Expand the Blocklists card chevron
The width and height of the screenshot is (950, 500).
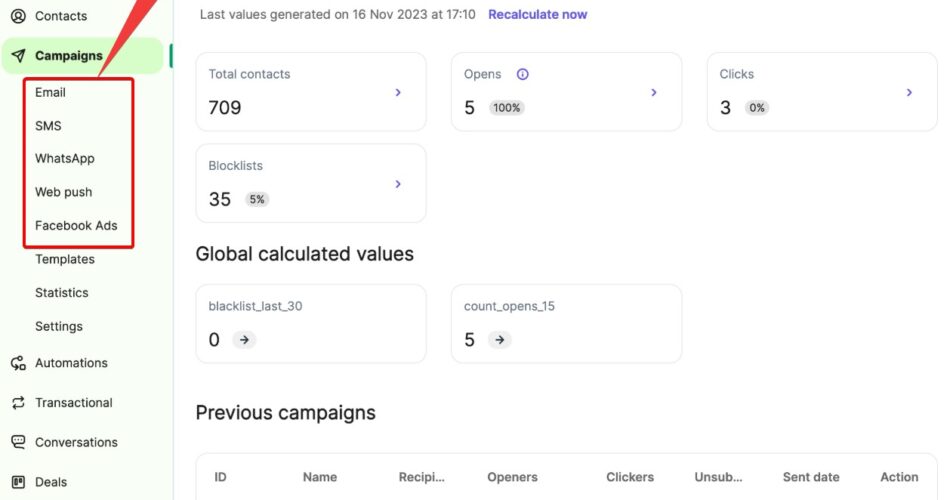398,184
